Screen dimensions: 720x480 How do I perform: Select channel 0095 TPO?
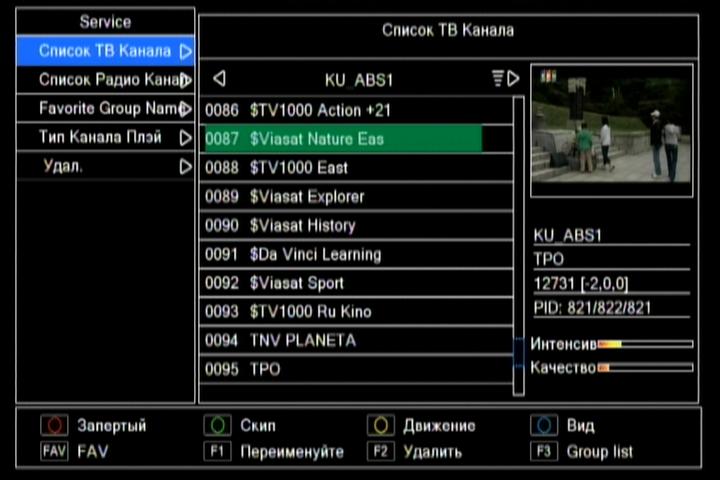point(356,369)
